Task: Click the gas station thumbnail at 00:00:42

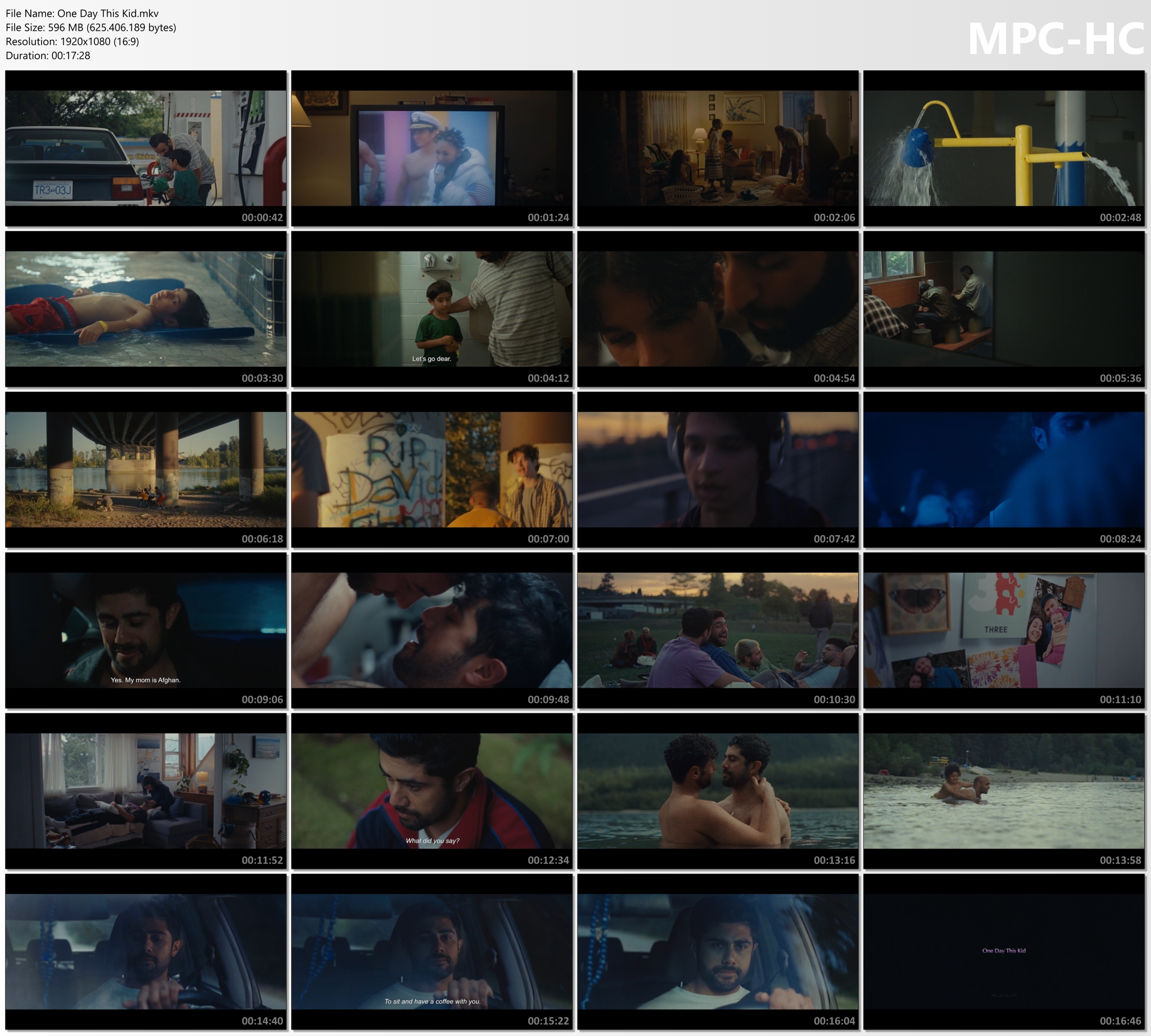Action: tap(146, 148)
